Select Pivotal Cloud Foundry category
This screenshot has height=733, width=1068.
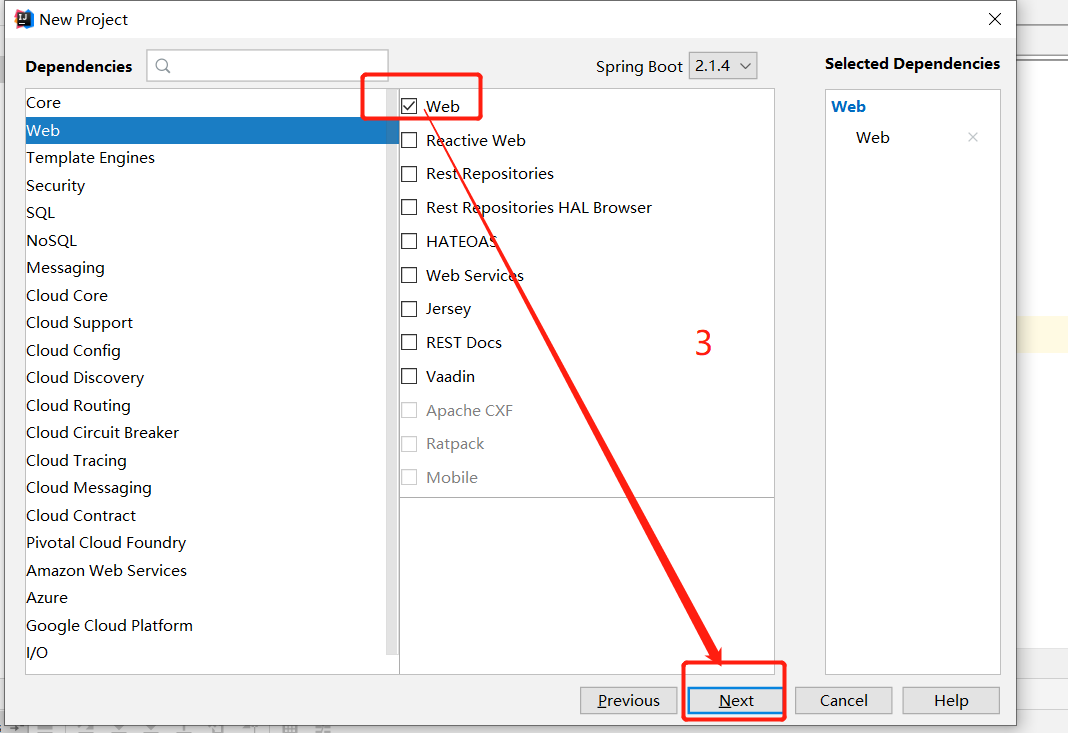206,543
